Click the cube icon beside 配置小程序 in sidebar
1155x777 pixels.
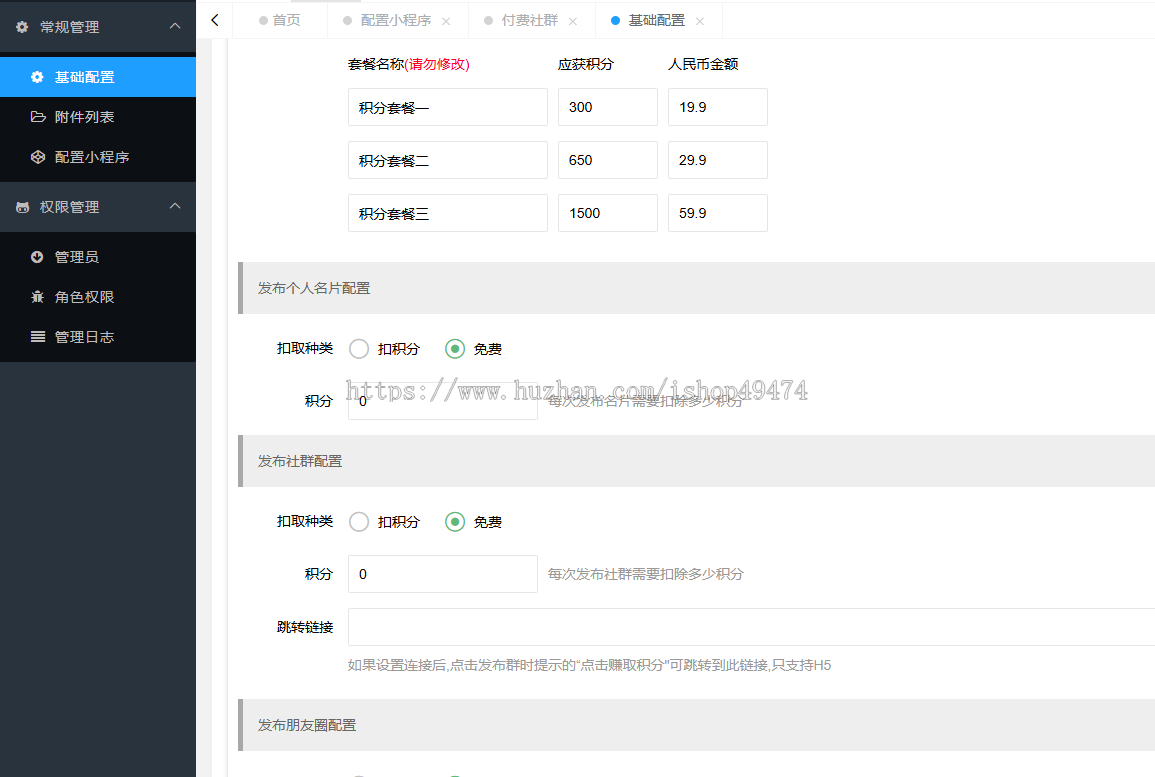38,157
